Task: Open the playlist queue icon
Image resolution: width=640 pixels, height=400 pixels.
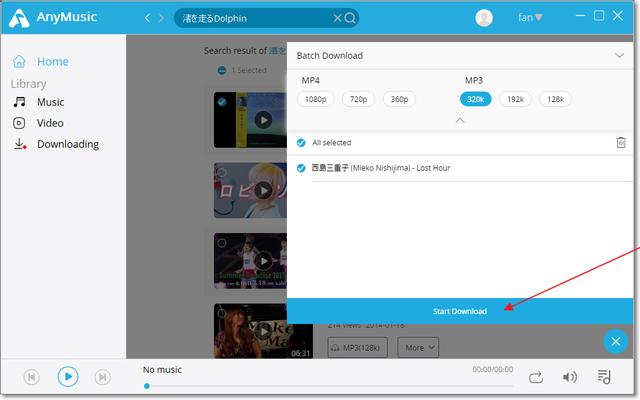Action: point(604,377)
